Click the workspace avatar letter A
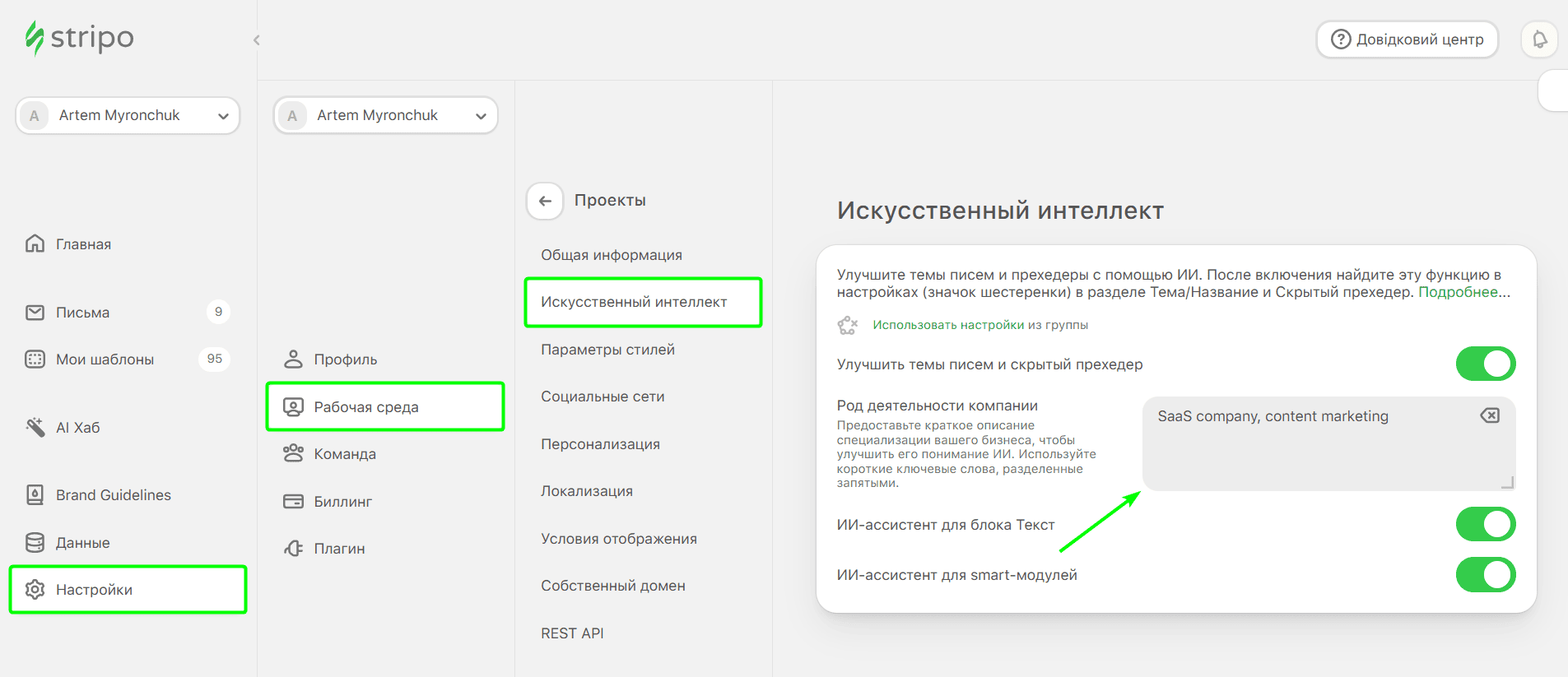The width and height of the screenshot is (1568, 677). click(x=292, y=116)
